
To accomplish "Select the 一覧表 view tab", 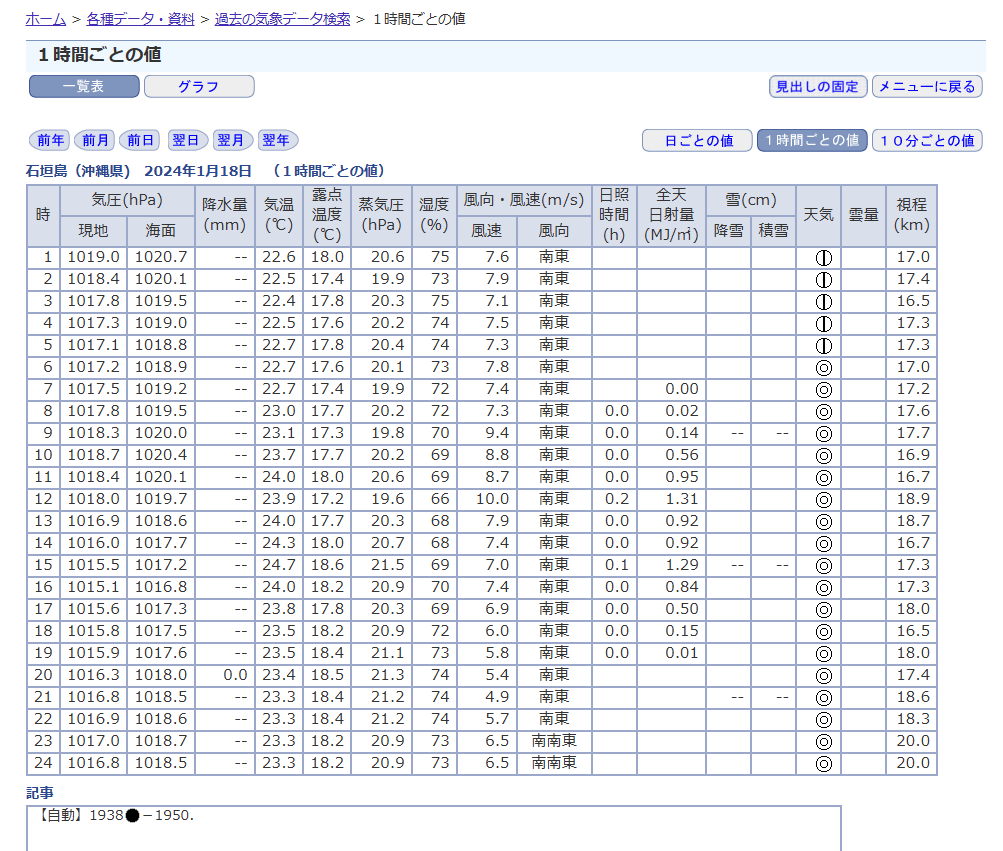I will click(x=84, y=87).
